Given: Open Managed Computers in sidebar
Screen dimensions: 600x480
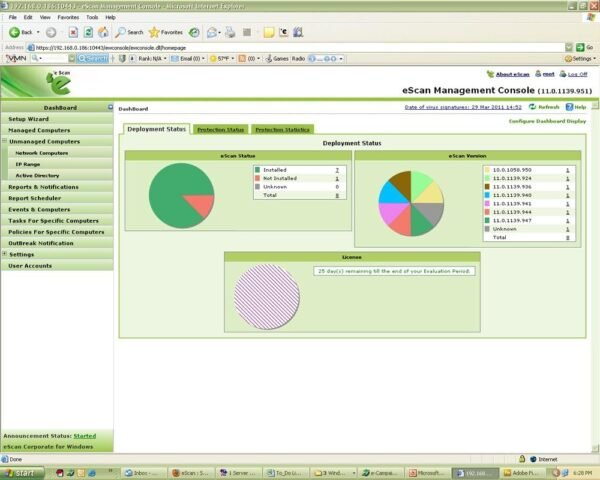Looking at the screenshot, I should click(x=57, y=130).
